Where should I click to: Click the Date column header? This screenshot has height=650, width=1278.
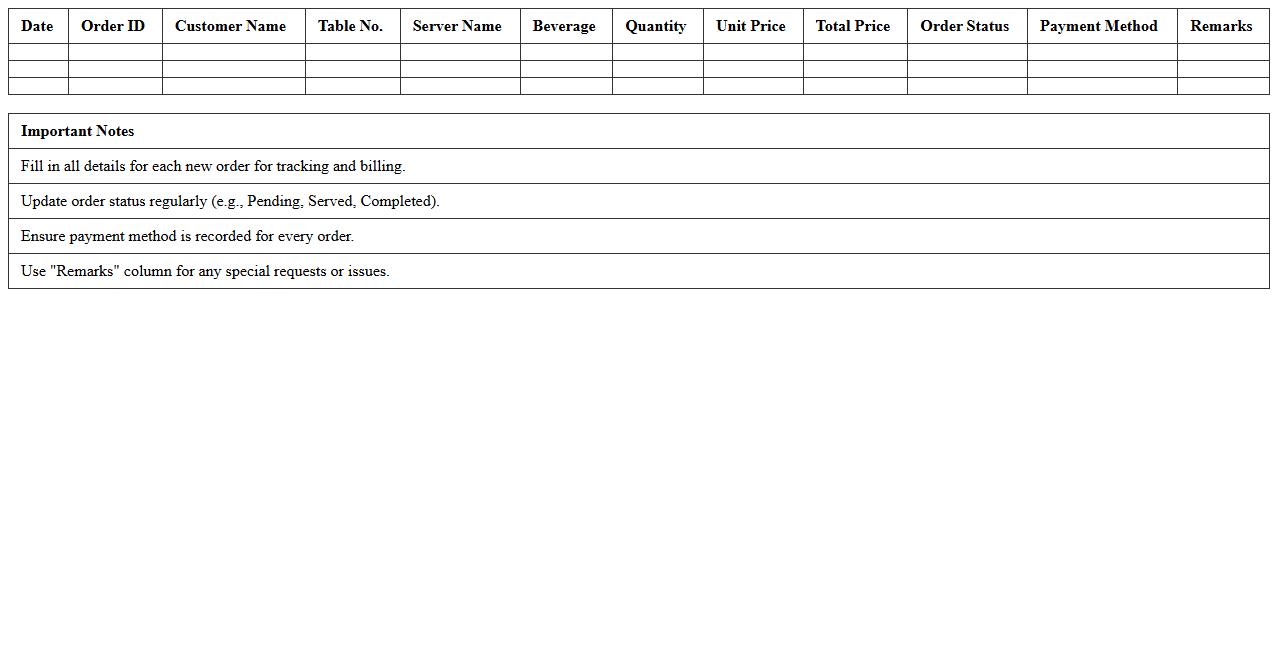[x=37, y=26]
